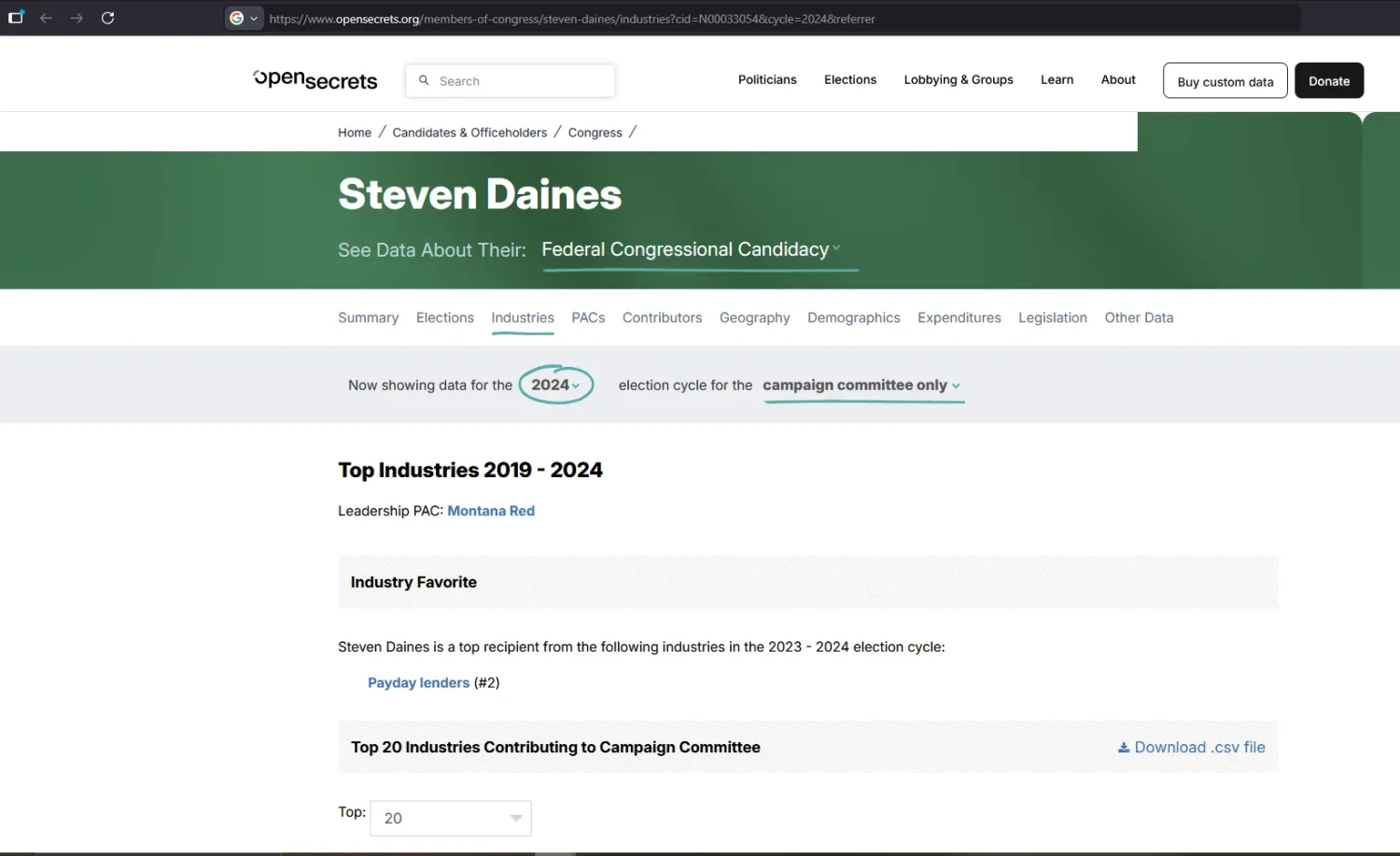Click the Donate button

click(1329, 80)
